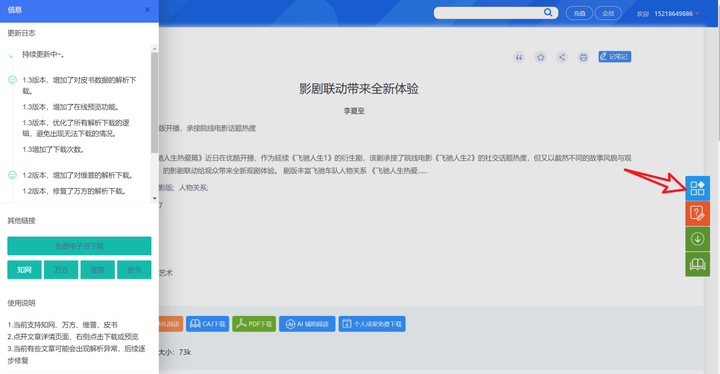Click 个人成果免费下载 button
Image resolution: width=720 pixels, height=374 pixels.
(x=372, y=324)
